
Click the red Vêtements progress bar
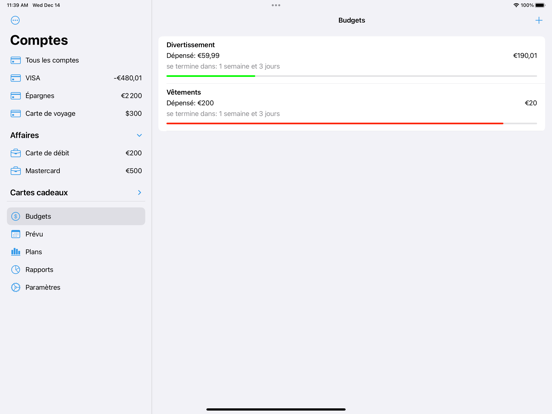(335, 123)
